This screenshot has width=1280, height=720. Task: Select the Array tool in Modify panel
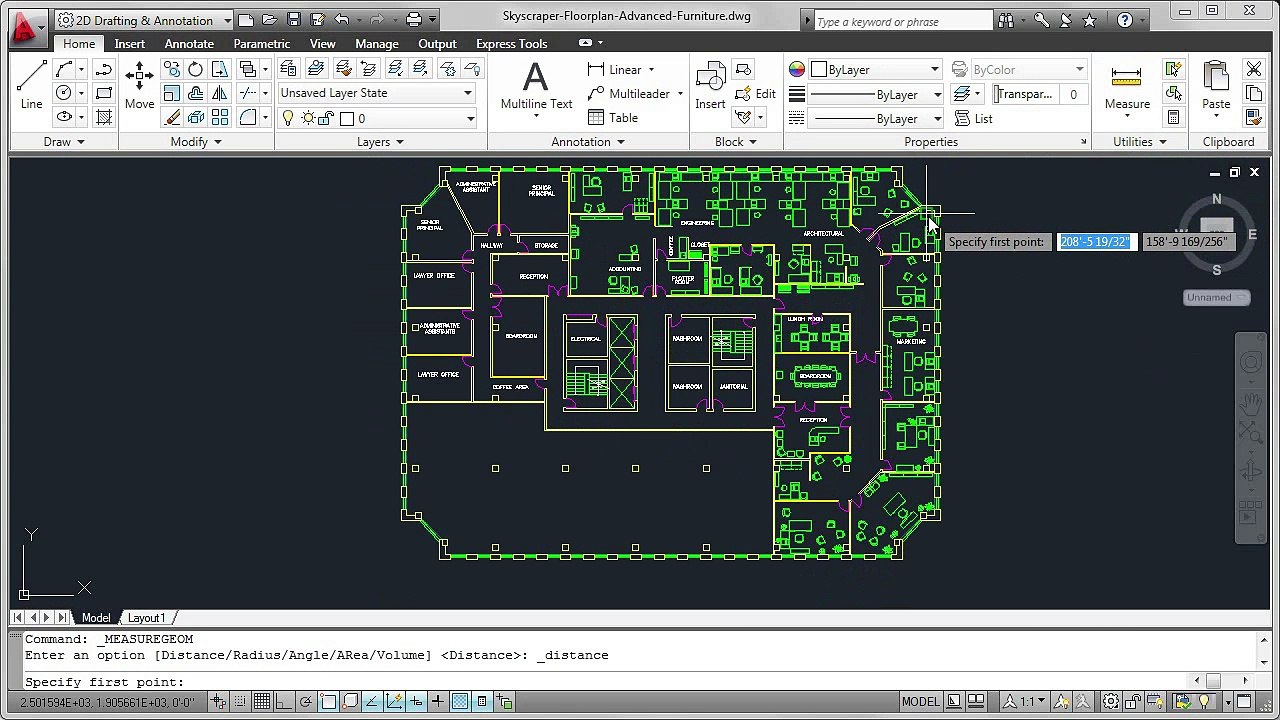[220, 117]
